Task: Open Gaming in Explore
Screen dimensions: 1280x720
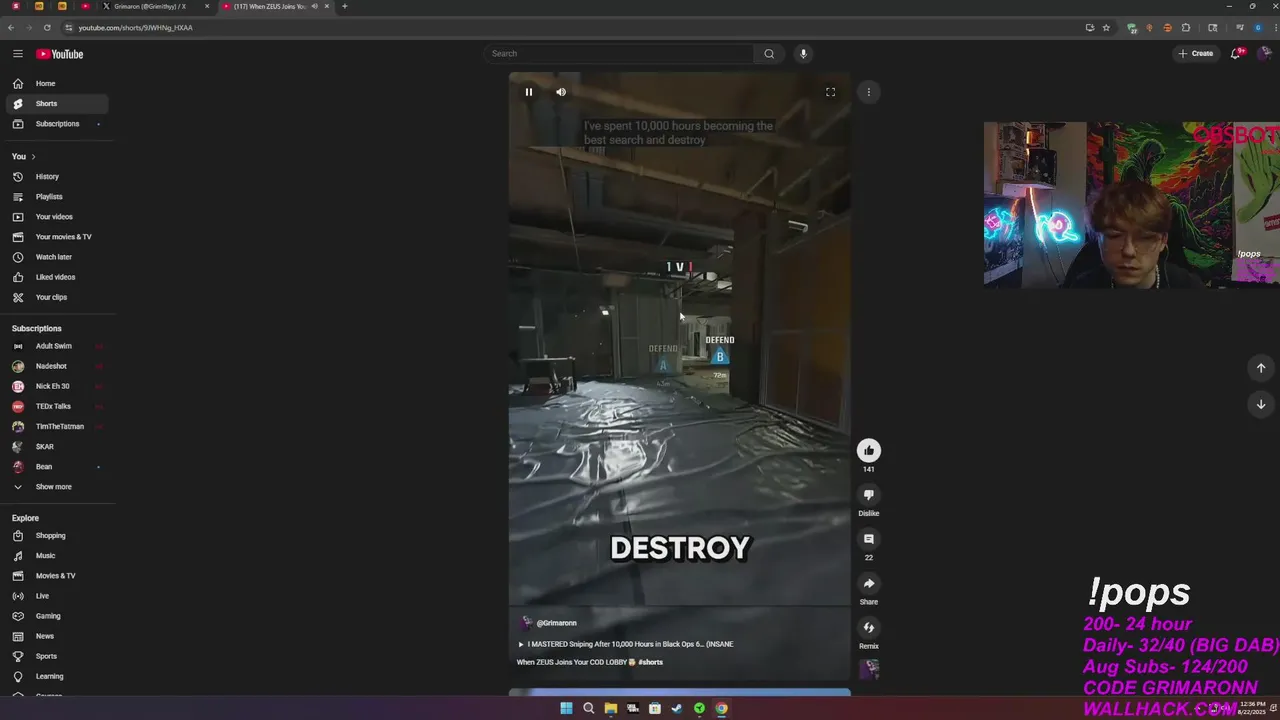Action: [x=57, y=616]
